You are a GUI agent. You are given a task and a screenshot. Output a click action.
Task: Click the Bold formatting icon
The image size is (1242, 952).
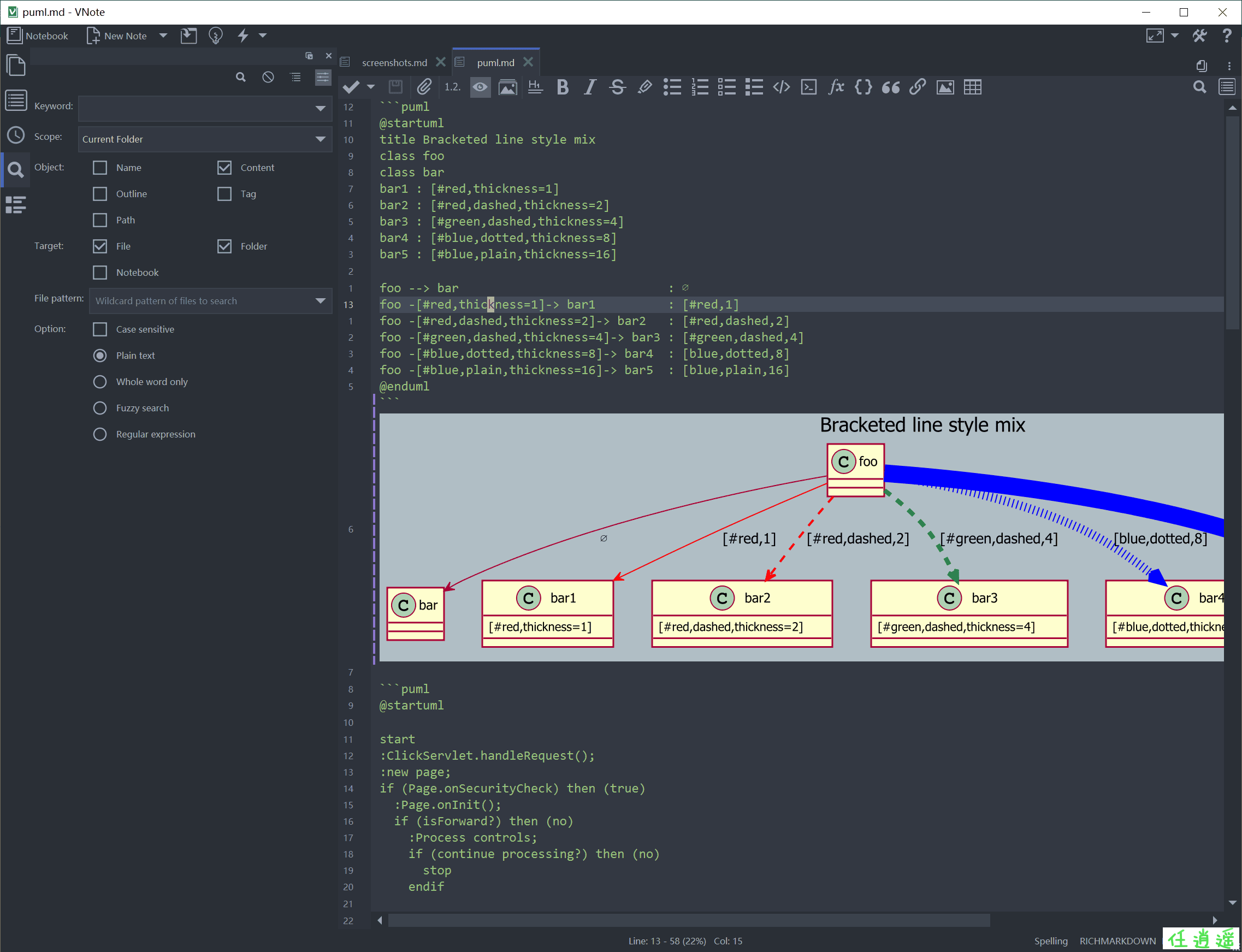562,87
